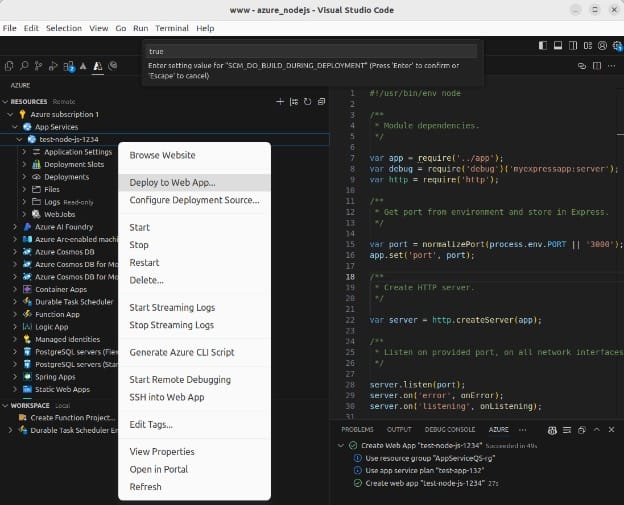The image size is (624, 505).
Task: Click the test-node-js-1234 web app icon
Action: (32, 139)
